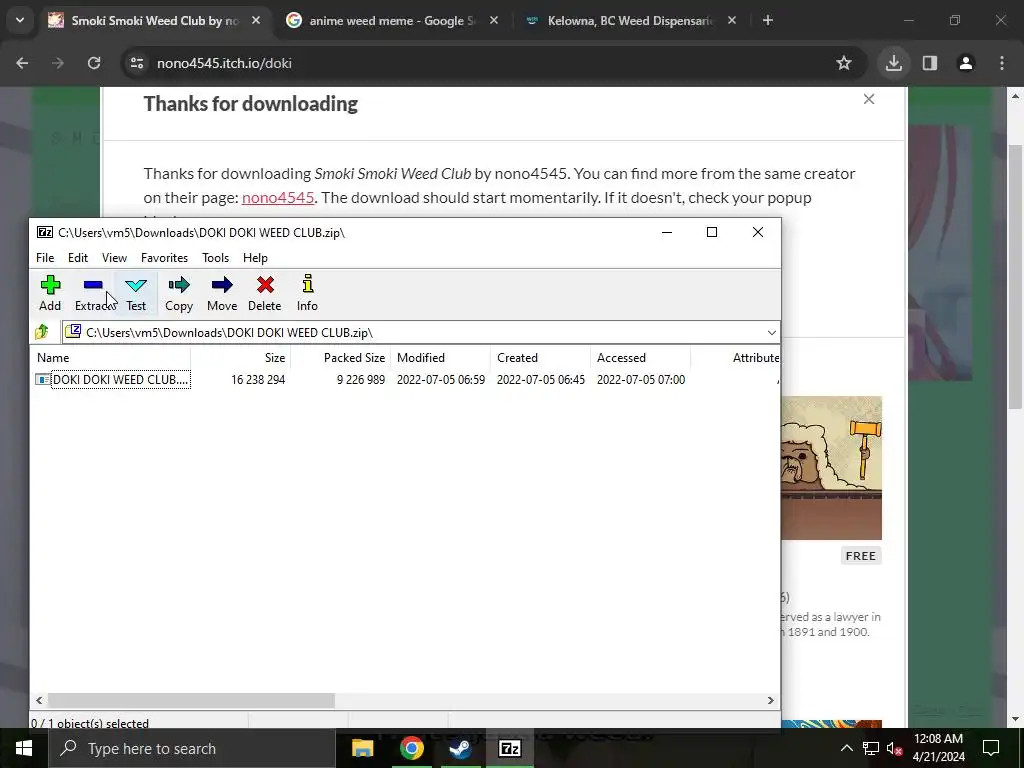Viewport: 1024px width, 768px height.
Task: Close the anime weed meme tab
Action: pyautogui.click(x=494, y=20)
